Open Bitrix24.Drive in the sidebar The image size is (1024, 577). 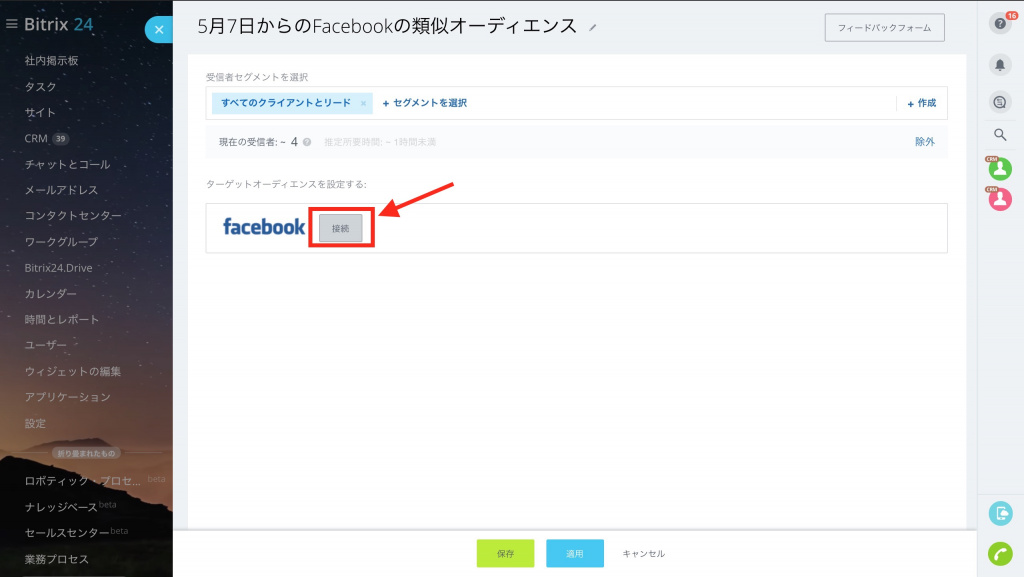(58, 268)
